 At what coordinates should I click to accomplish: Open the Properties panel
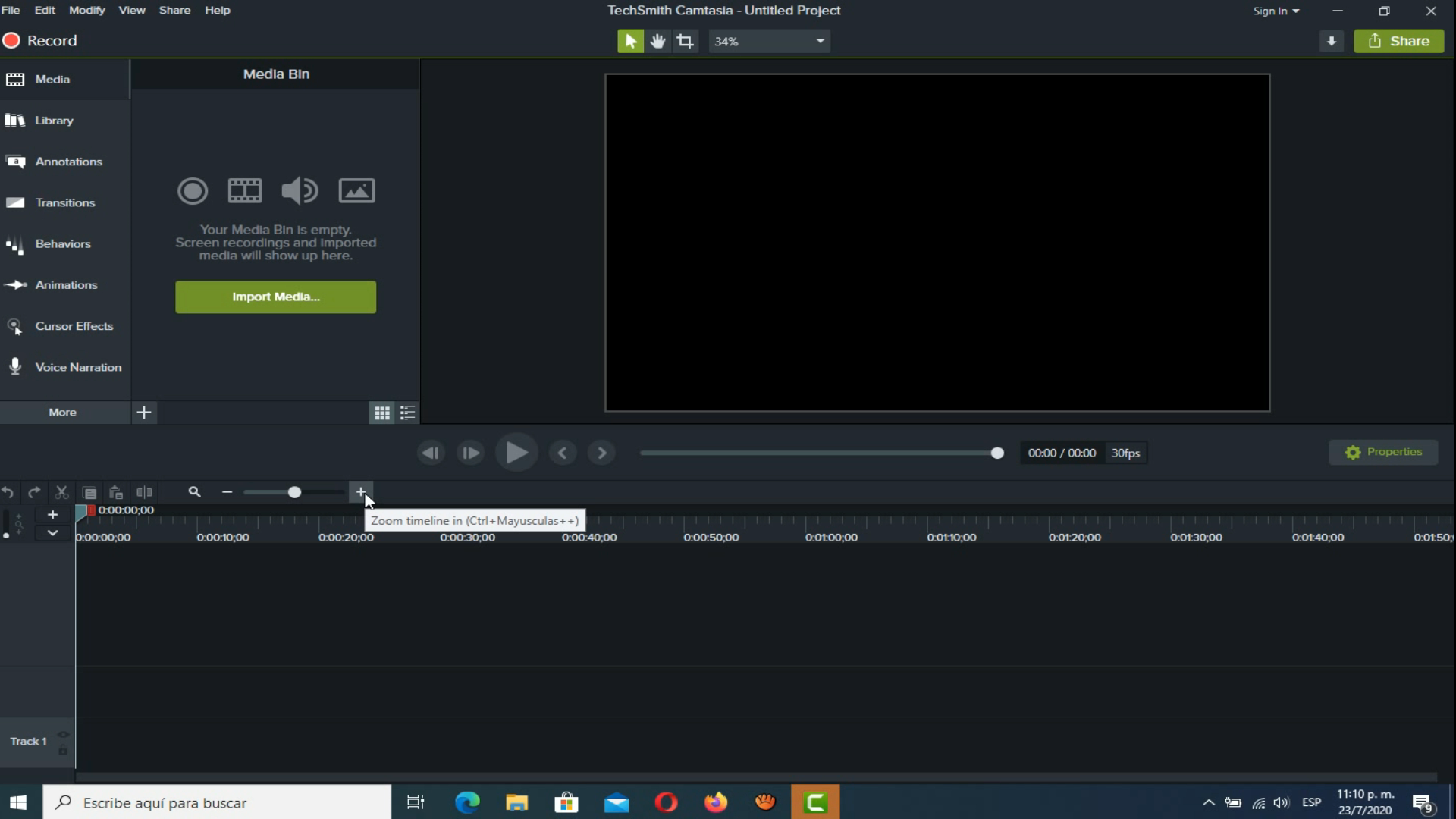(x=1383, y=452)
